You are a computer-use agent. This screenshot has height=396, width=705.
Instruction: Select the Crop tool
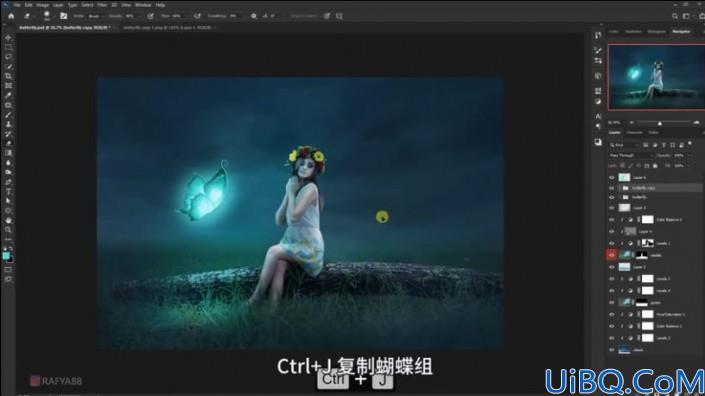(x=8, y=76)
